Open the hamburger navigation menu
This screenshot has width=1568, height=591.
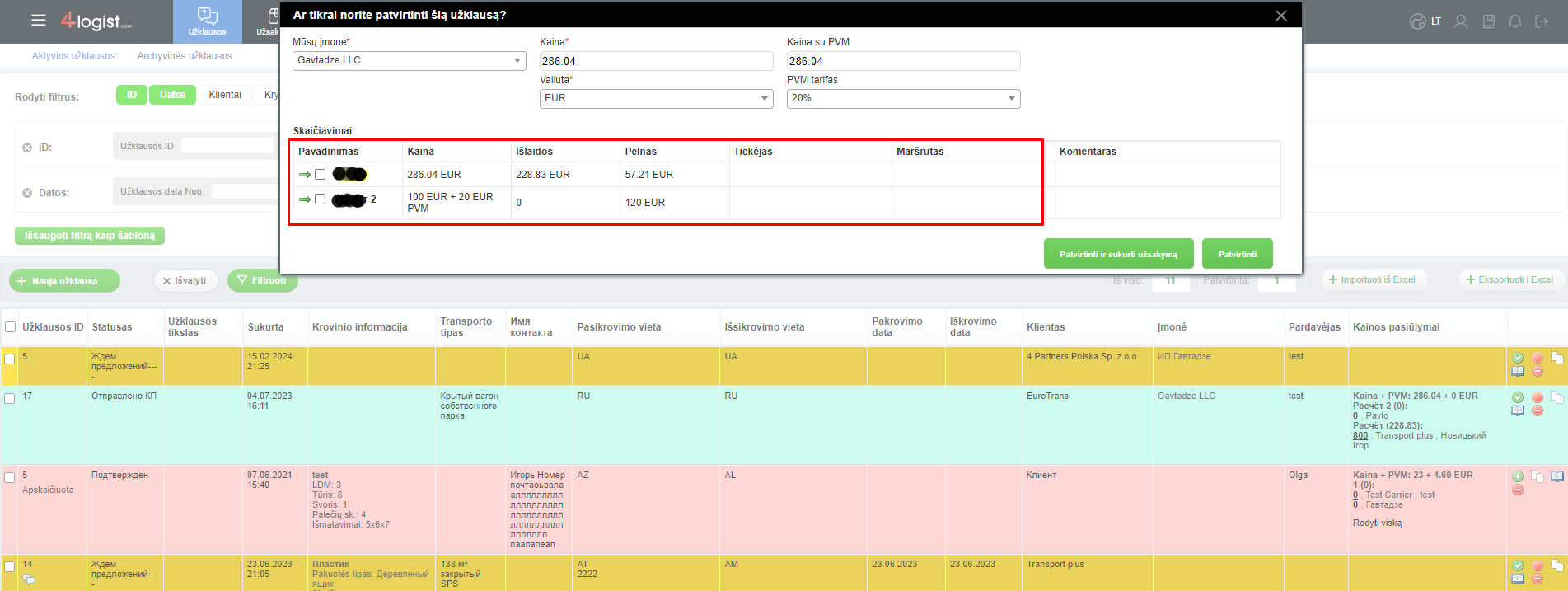[x=38, y=21]
